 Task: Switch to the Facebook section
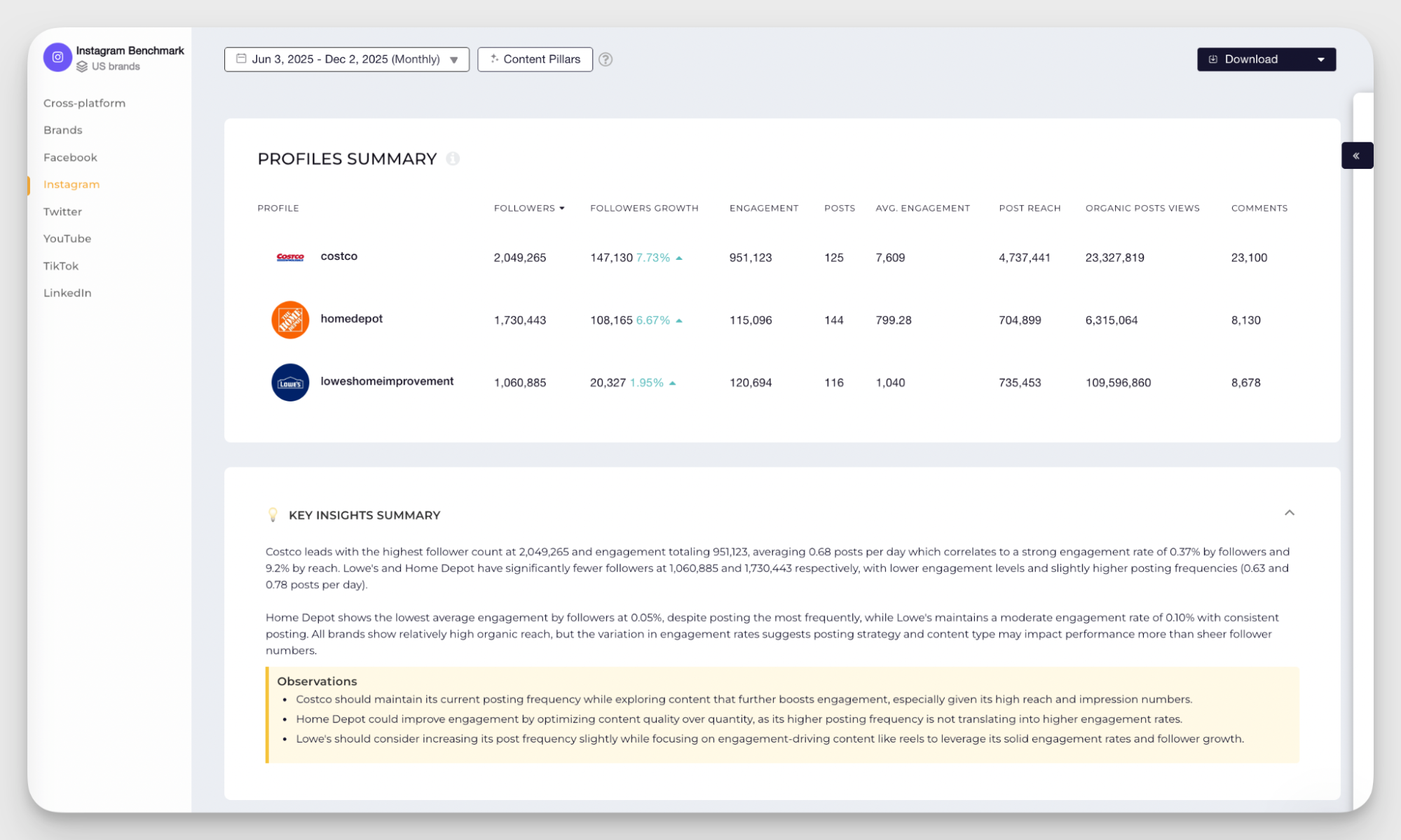point(70,157)
